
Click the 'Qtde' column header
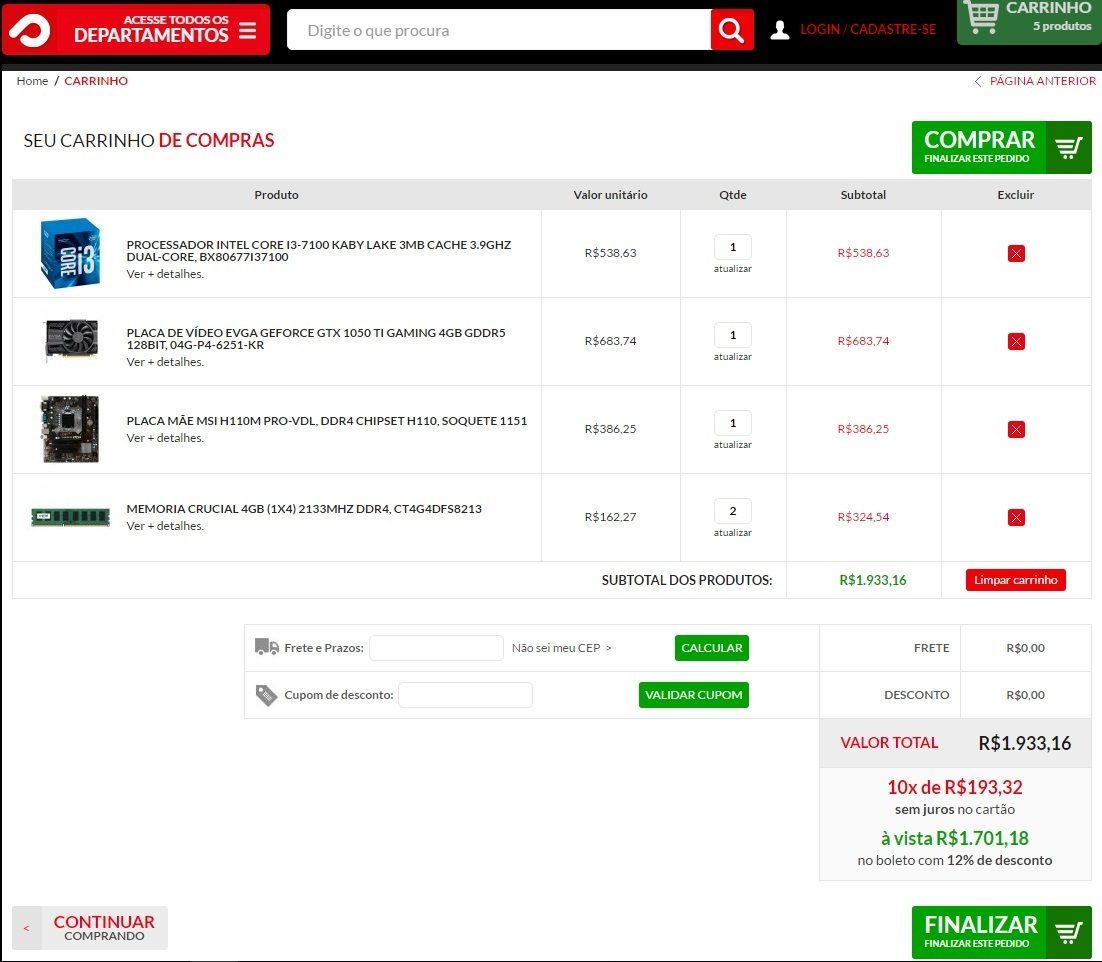[x=732, y=195]
